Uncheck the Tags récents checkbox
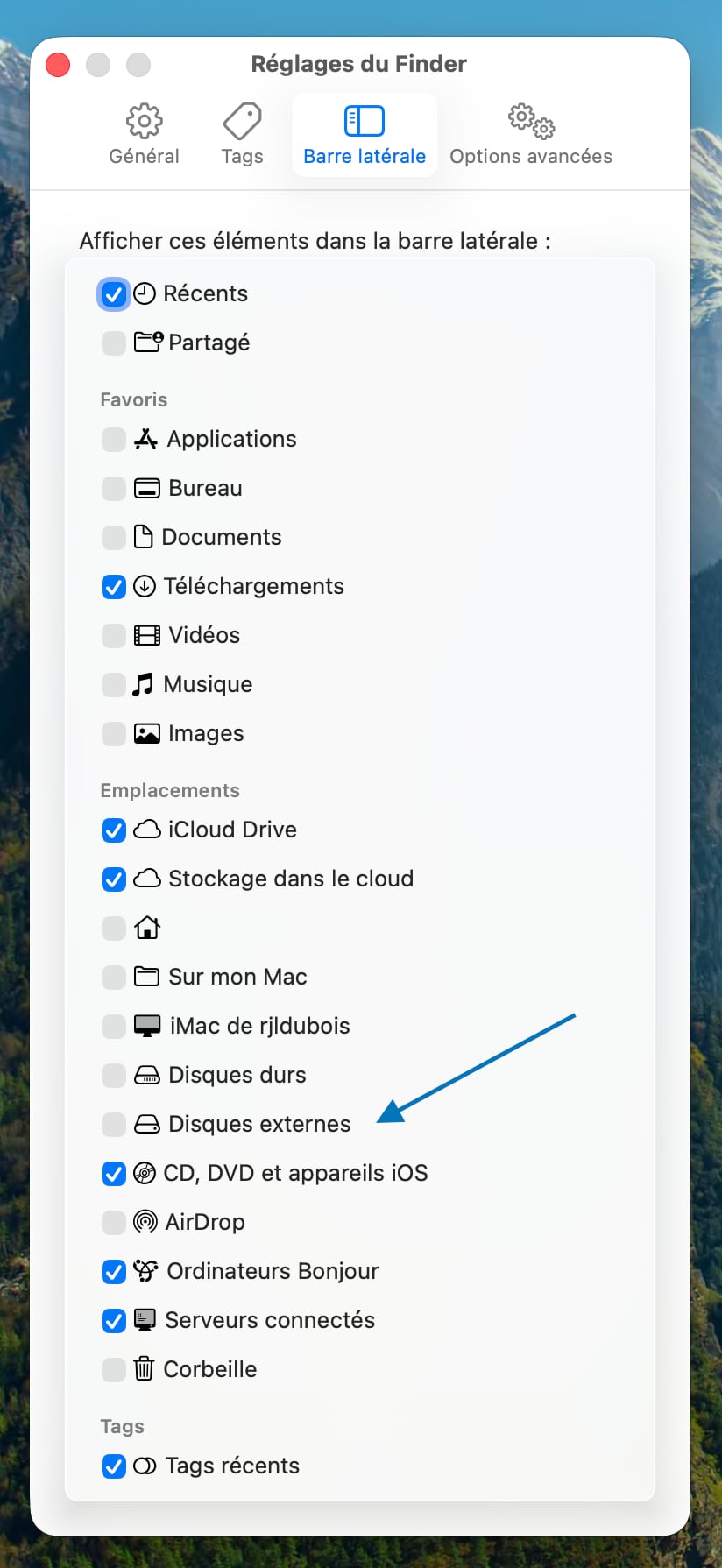The width and height of the screenshot is (722, 1568). pyautogui.click(x=114, y=1466)
